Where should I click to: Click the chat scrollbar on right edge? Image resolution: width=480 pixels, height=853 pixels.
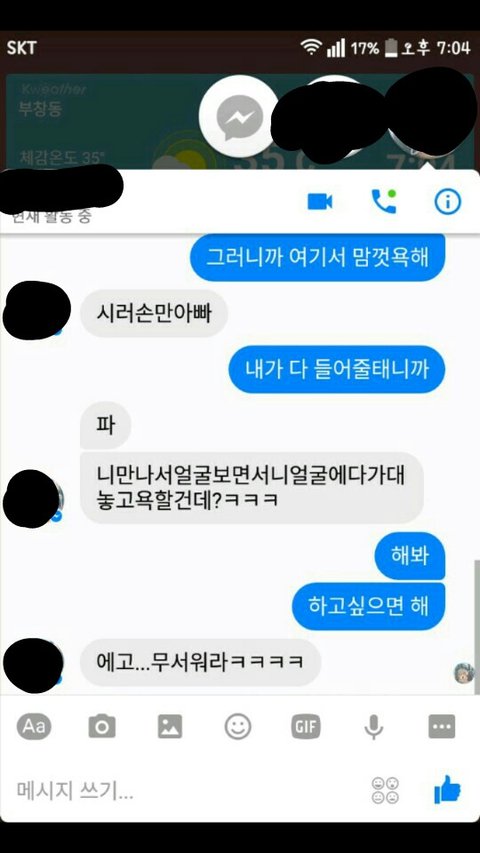(x=477, y=626)
